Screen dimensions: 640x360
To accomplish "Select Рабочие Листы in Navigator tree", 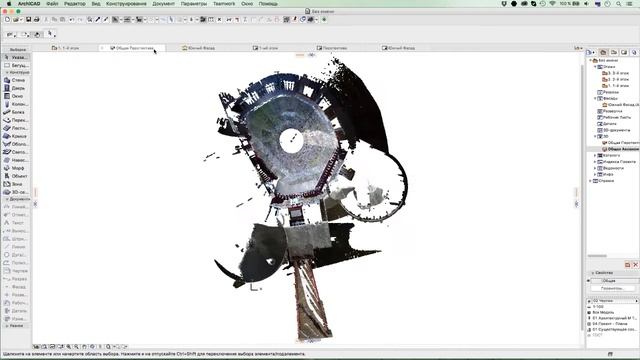I will click(x=614, y=118).
